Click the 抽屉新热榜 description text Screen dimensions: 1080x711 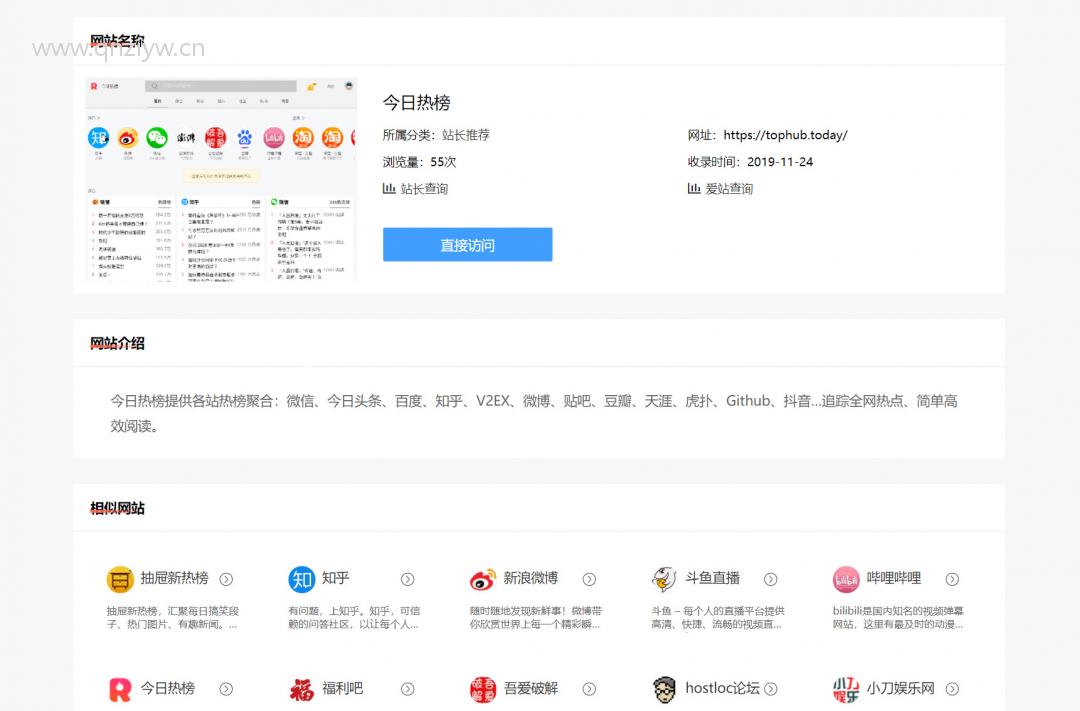pyautogui.click(x=173, y=617)
